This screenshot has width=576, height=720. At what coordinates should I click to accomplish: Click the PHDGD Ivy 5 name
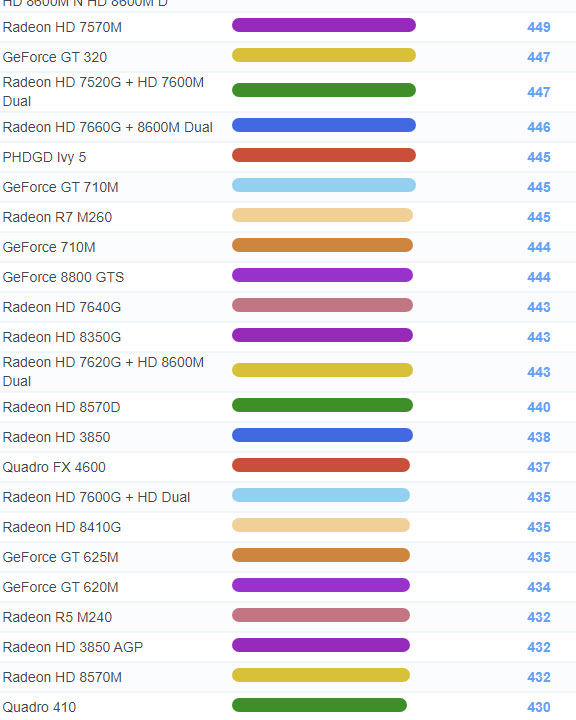click(x=44, y=158)
